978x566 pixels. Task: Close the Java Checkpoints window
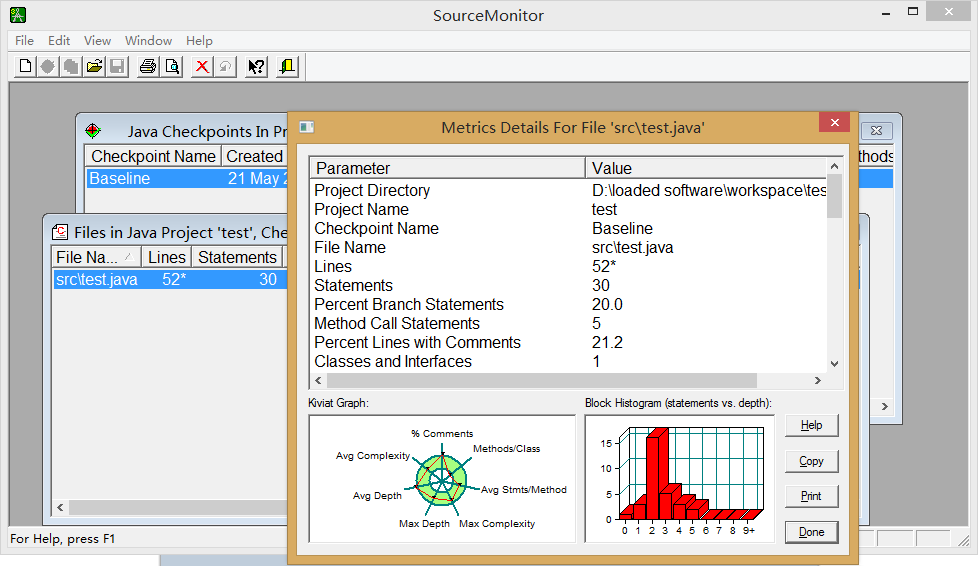point(876,130)
